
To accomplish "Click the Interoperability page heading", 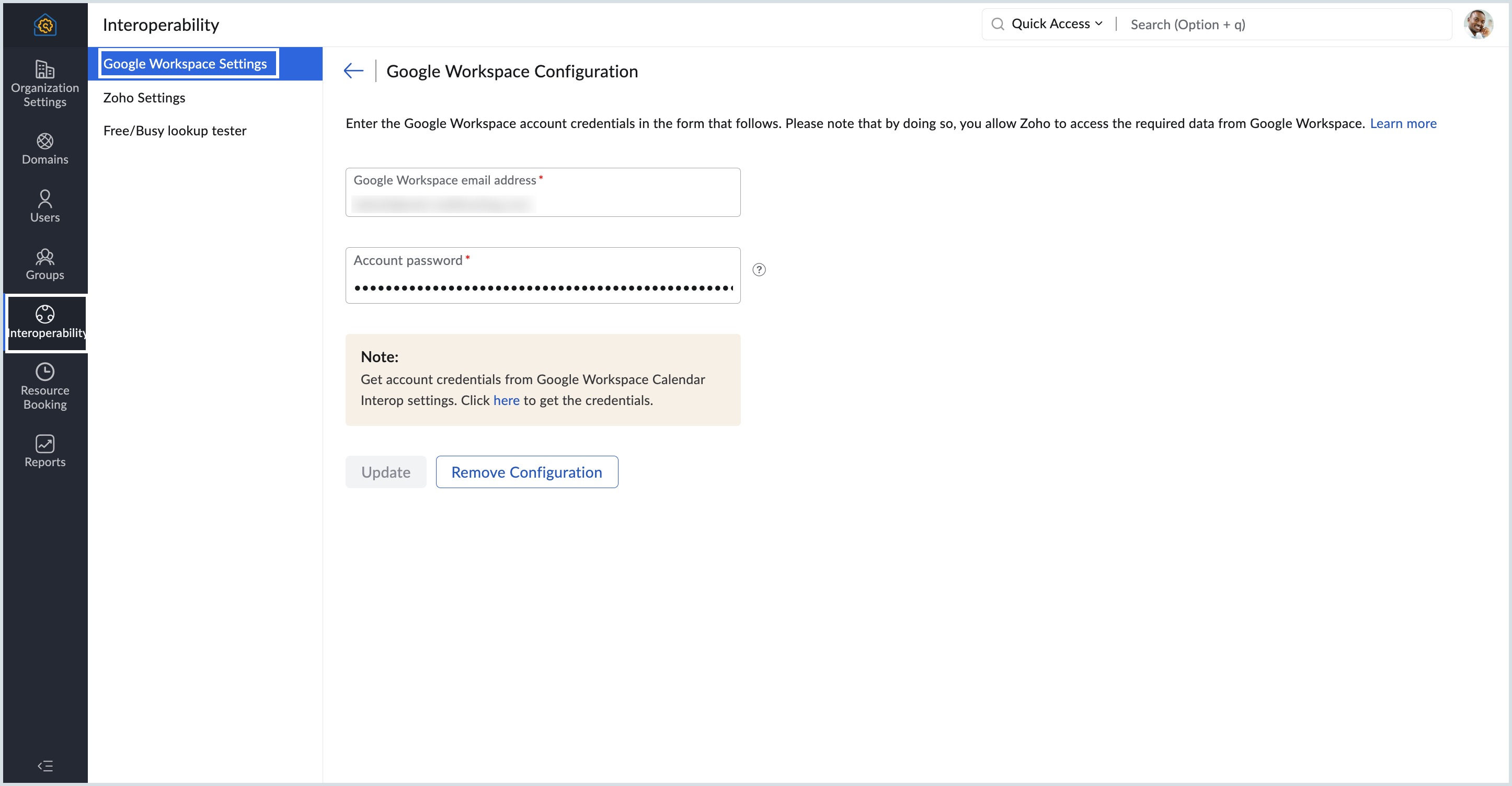I will click(161, 25).
